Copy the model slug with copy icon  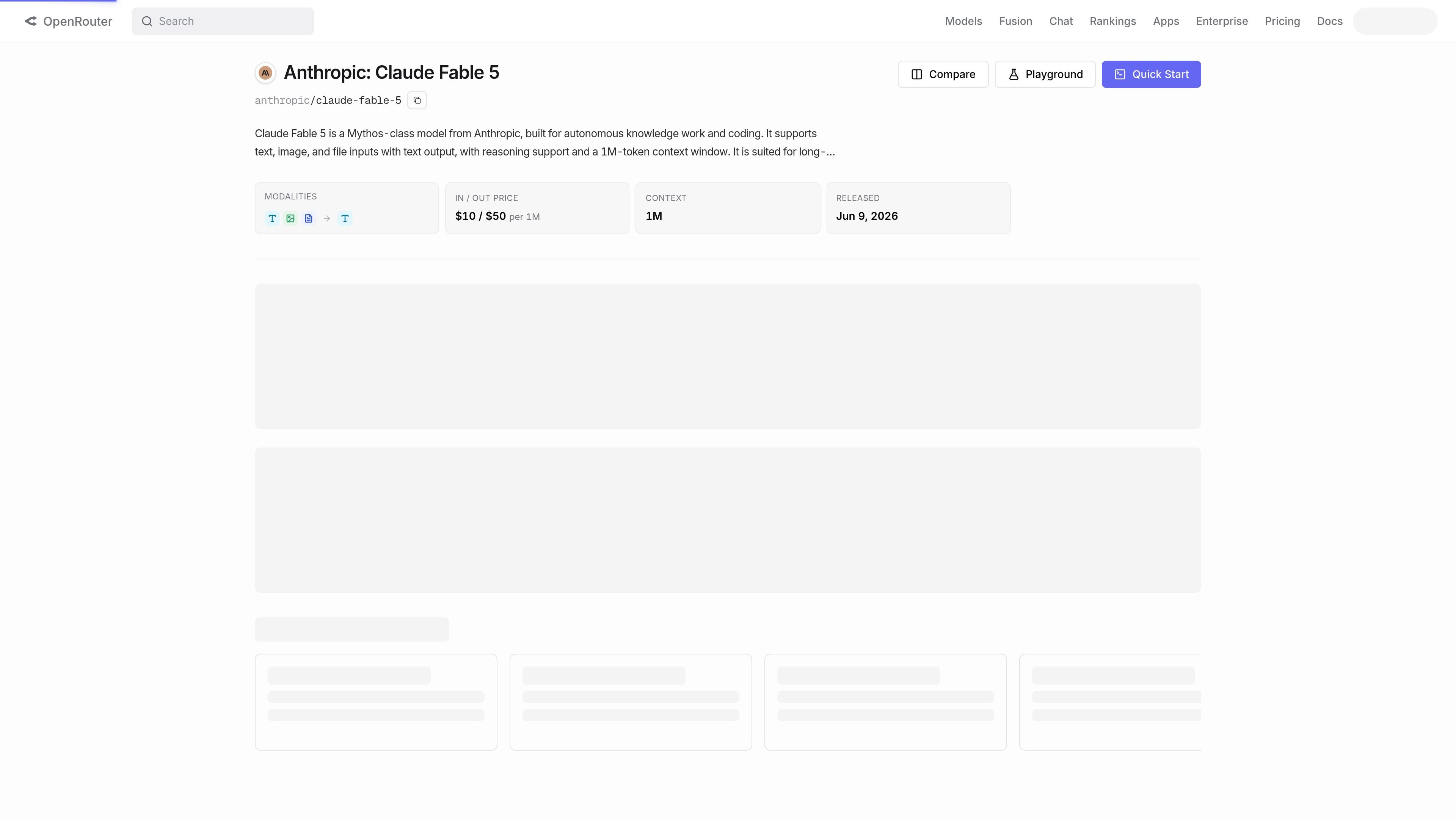pyautogui.click(x=417, y=100)
